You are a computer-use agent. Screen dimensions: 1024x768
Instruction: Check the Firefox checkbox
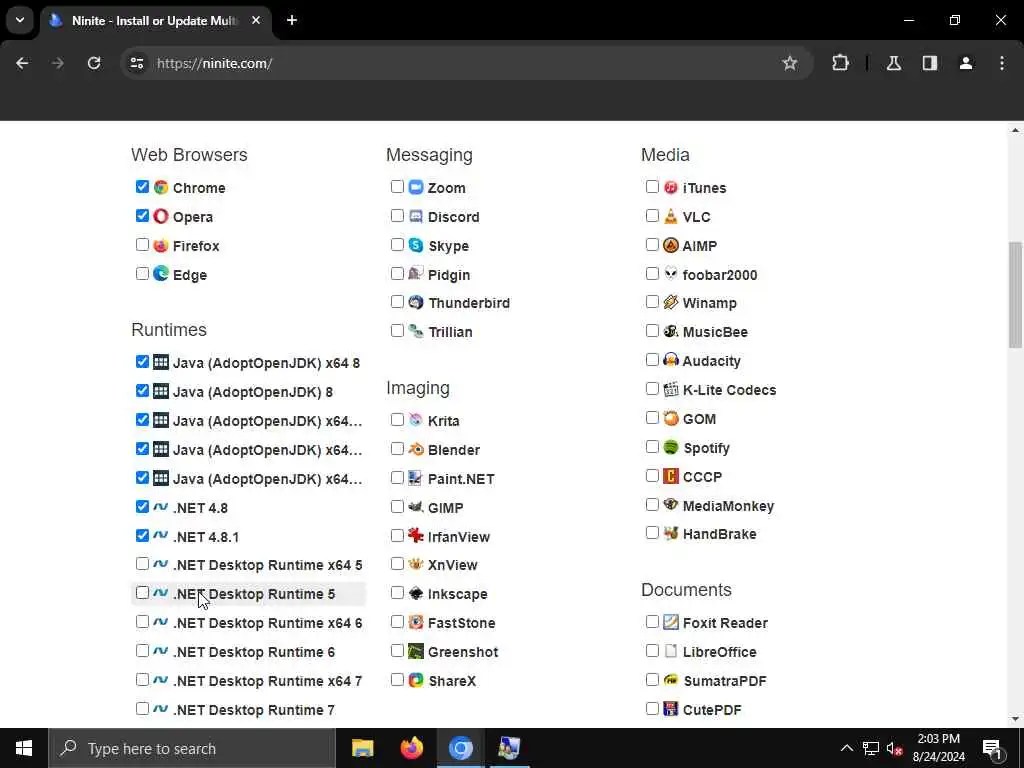pyautogui.click(x=142, y=245)
